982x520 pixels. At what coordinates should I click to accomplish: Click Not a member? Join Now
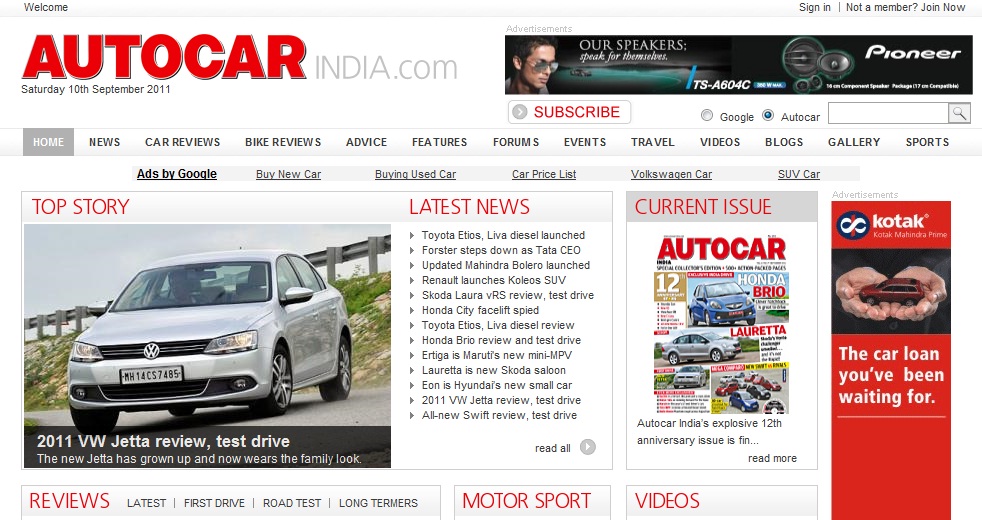pos(906,8)
